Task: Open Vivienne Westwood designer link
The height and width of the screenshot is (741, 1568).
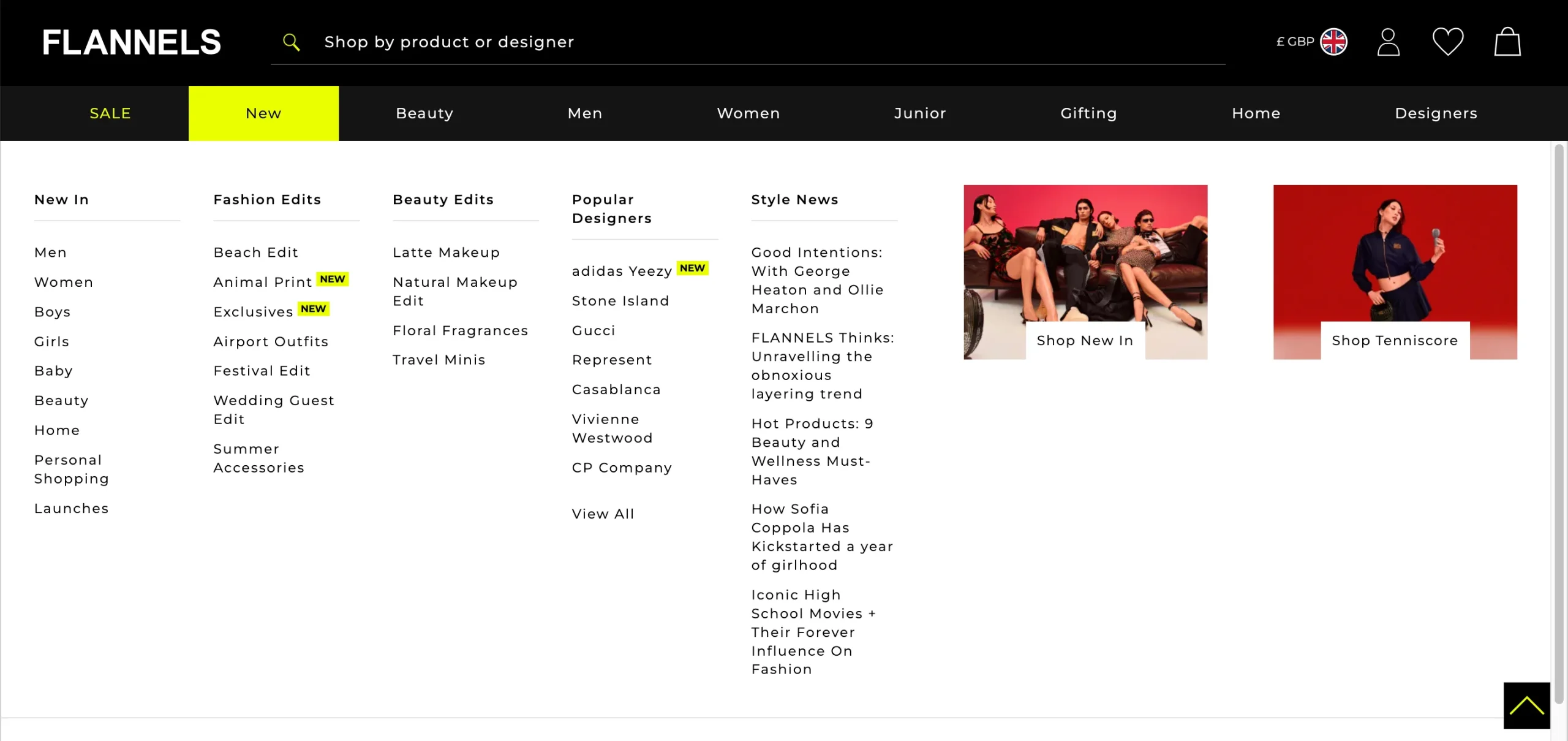Action: 612,429
